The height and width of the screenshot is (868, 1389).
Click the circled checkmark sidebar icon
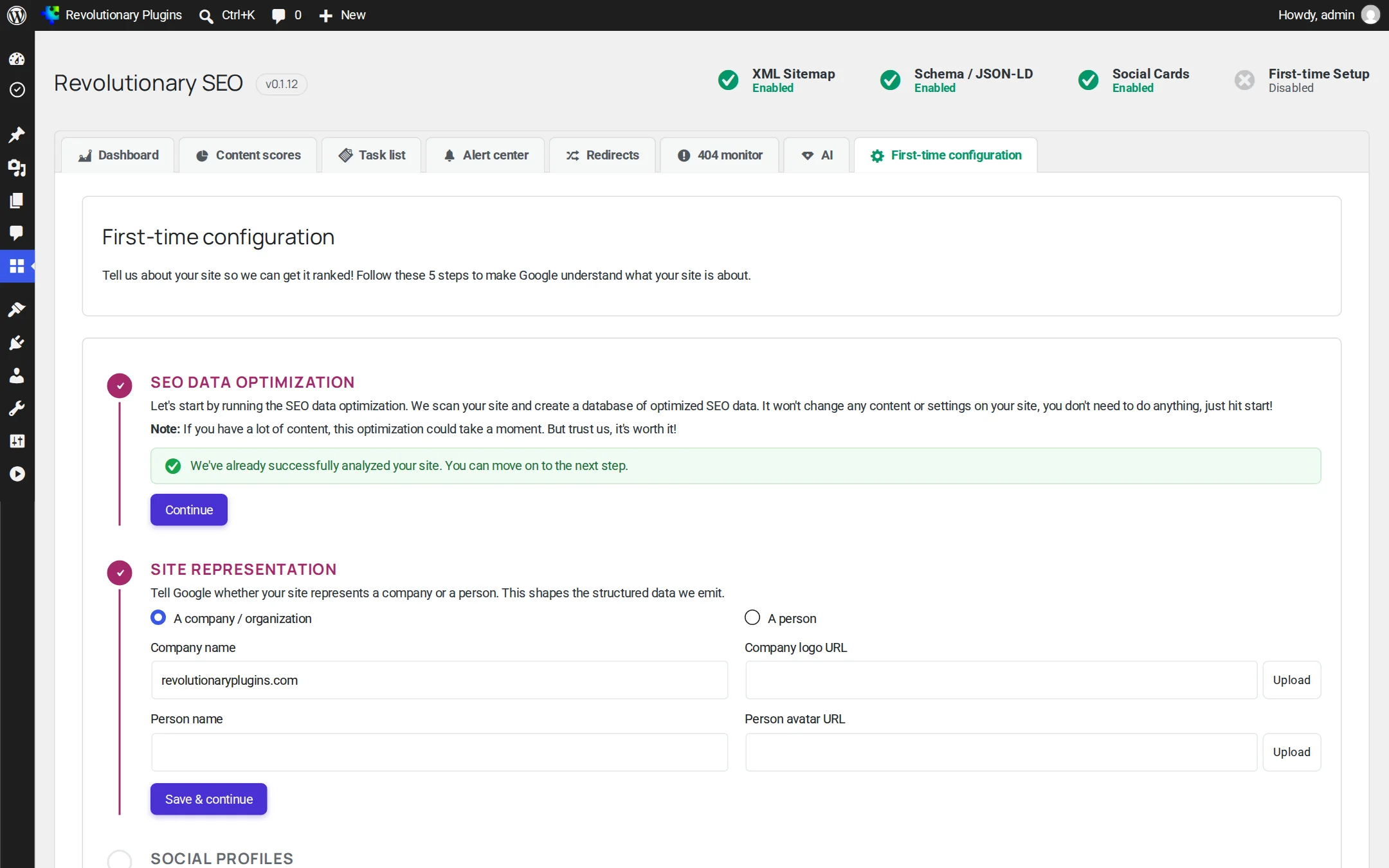[17, 89]
